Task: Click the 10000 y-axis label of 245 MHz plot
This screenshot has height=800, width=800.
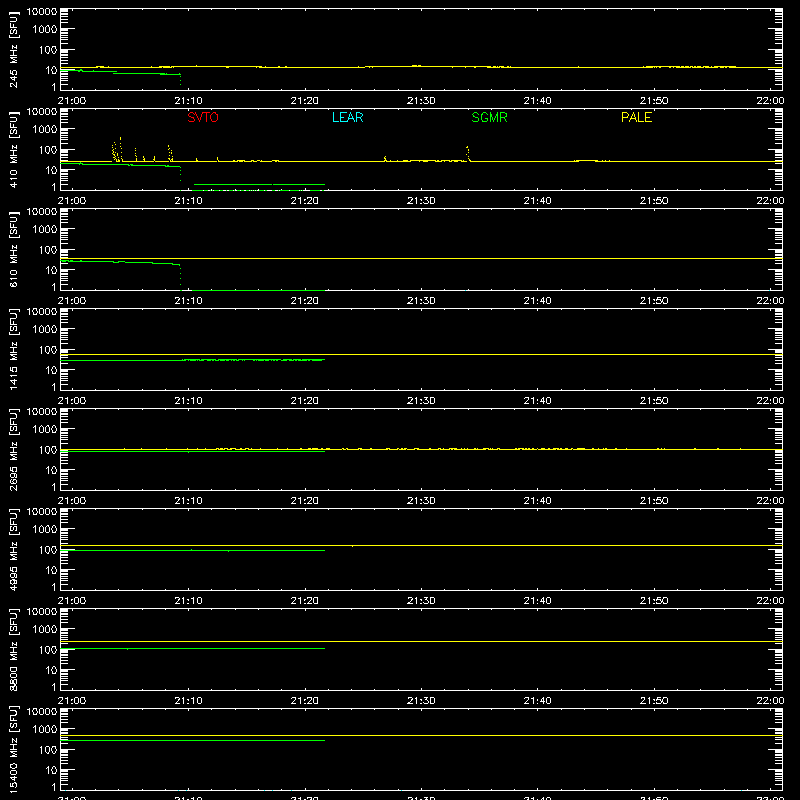Action: pyautogui.click(x=42, y=12)
